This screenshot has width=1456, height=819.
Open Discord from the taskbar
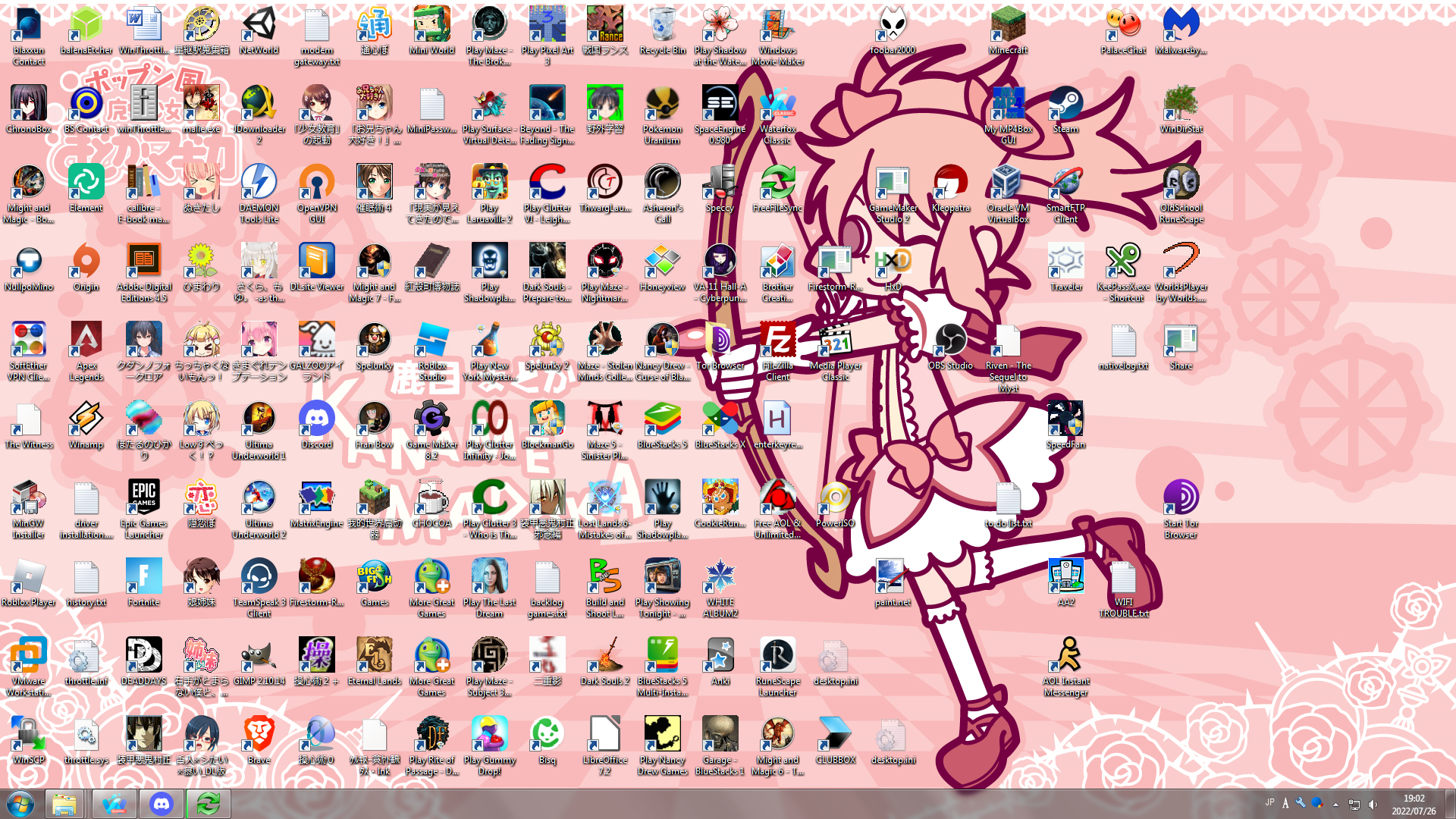coord(162,804)
